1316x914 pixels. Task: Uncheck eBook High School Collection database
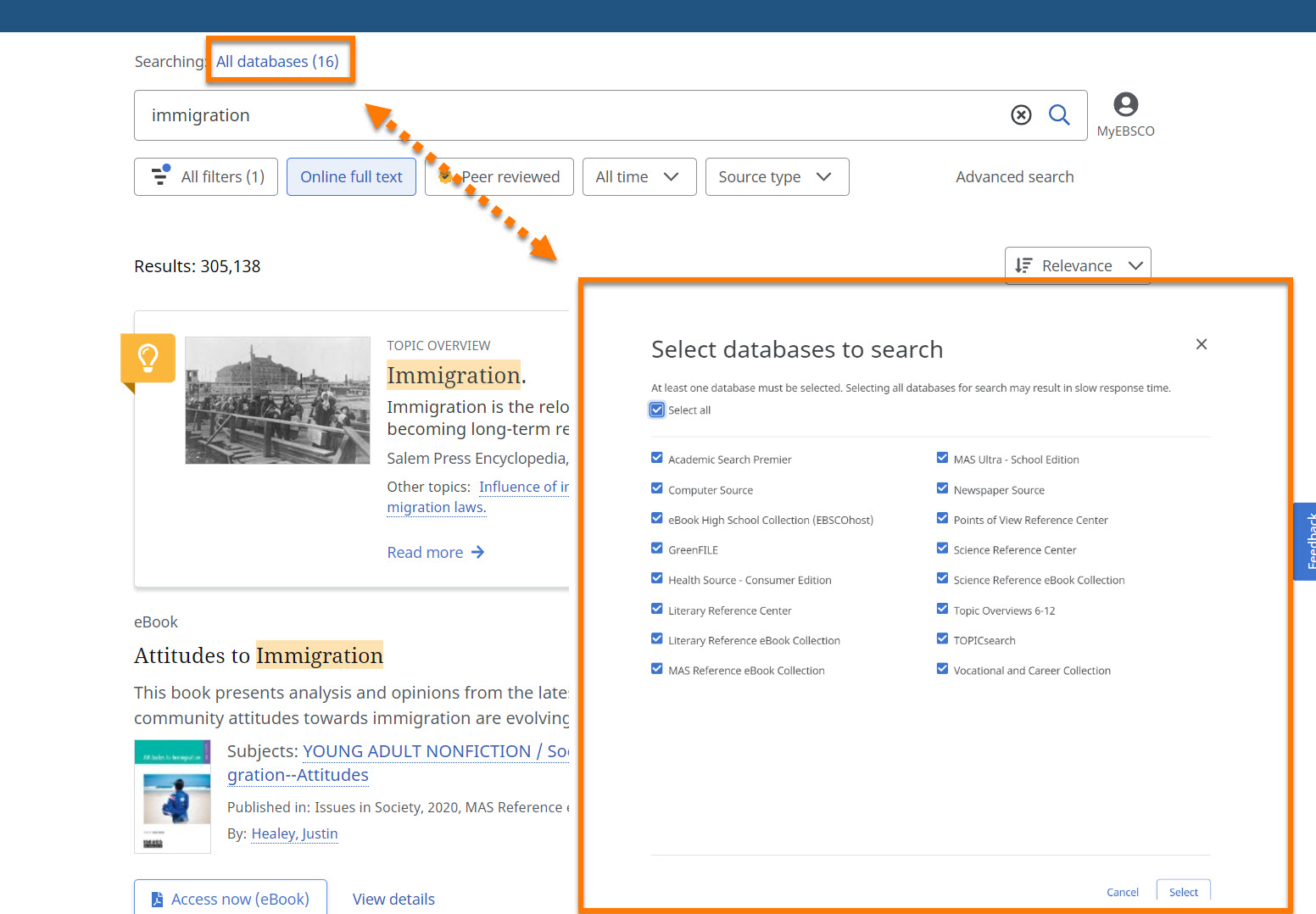pyautogui.click(x=656, y=518)
